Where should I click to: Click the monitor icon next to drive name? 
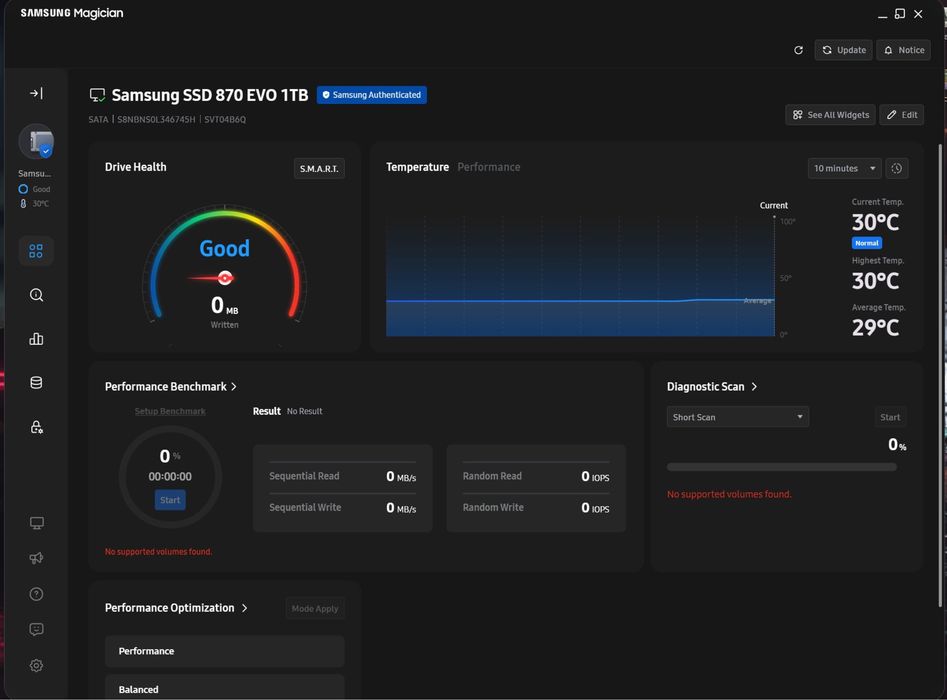[x=97, y=95]
